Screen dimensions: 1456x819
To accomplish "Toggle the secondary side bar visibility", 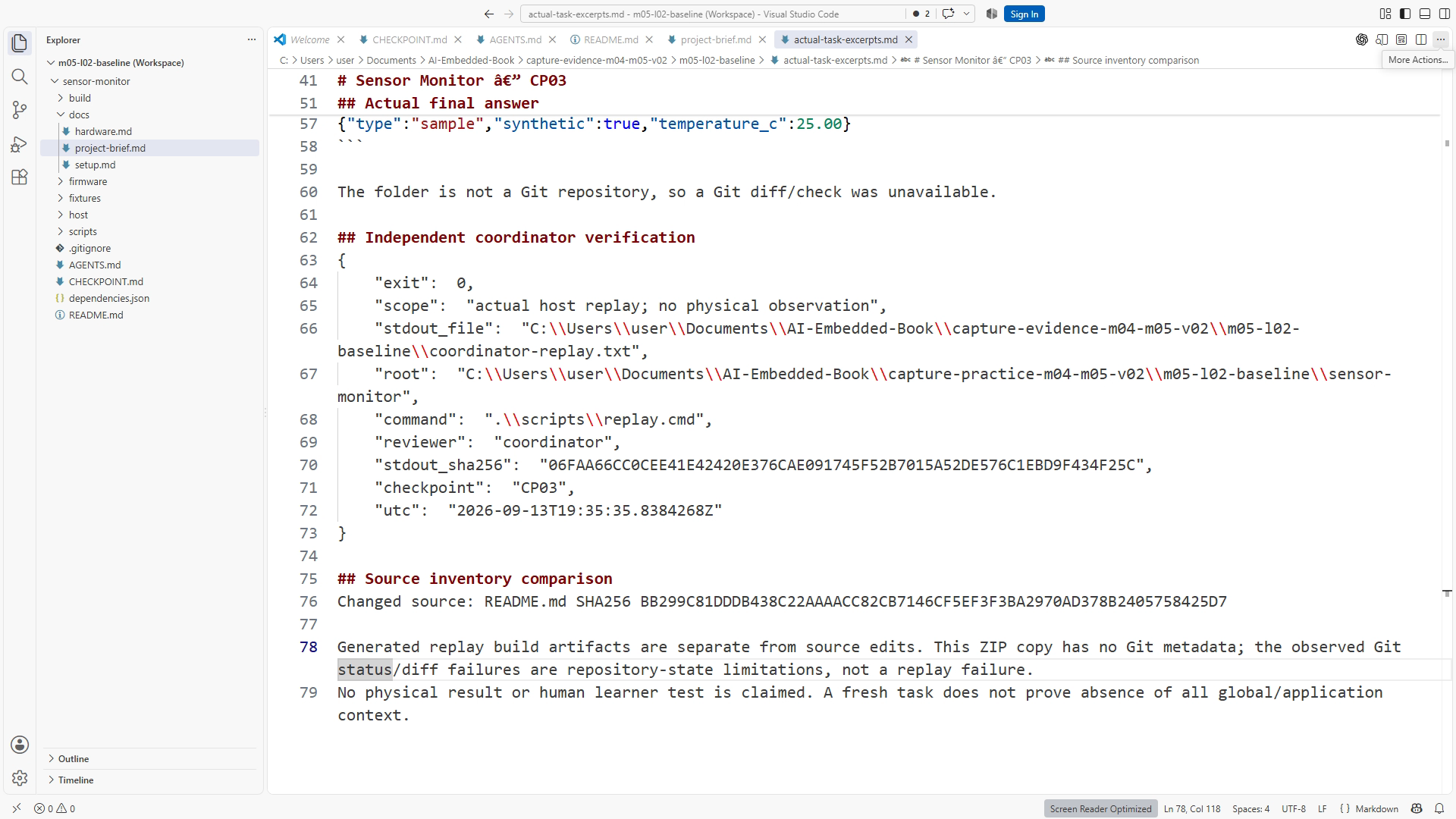I will tap(1445, 14).
